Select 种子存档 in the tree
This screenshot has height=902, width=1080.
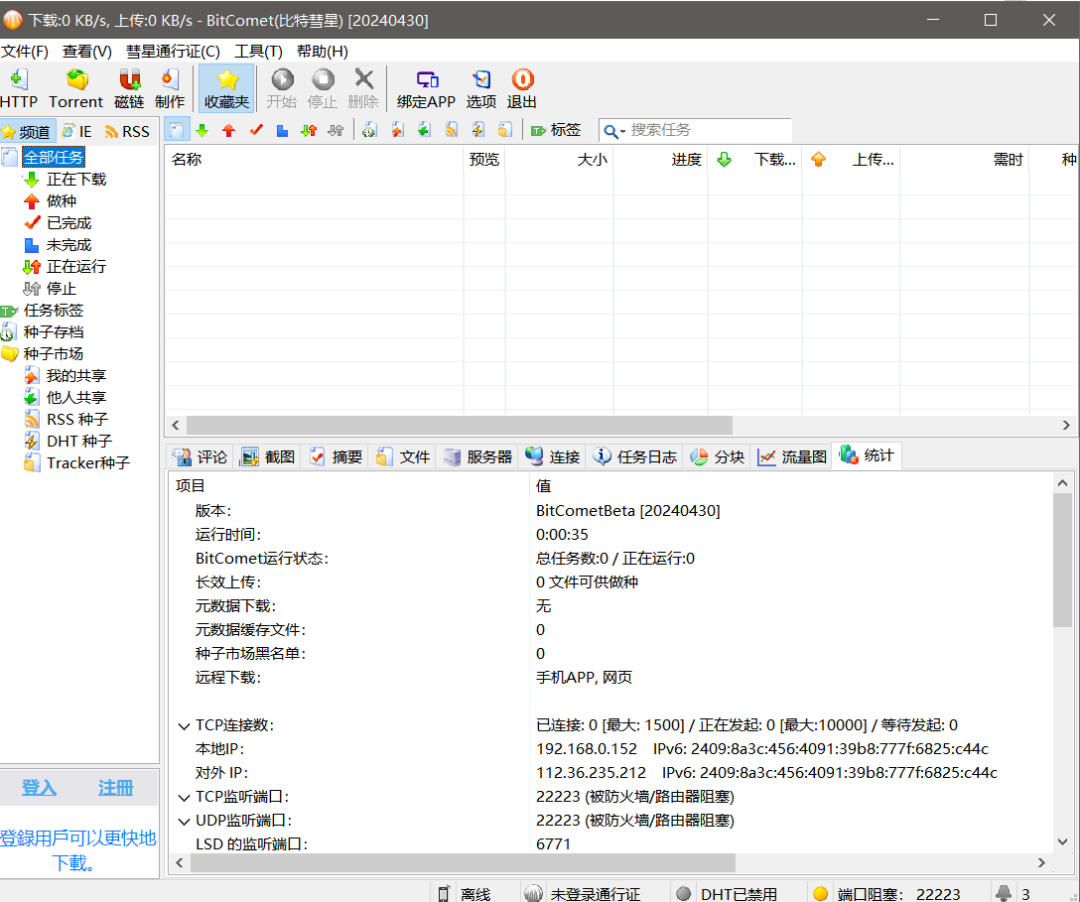tap(53, 332)
